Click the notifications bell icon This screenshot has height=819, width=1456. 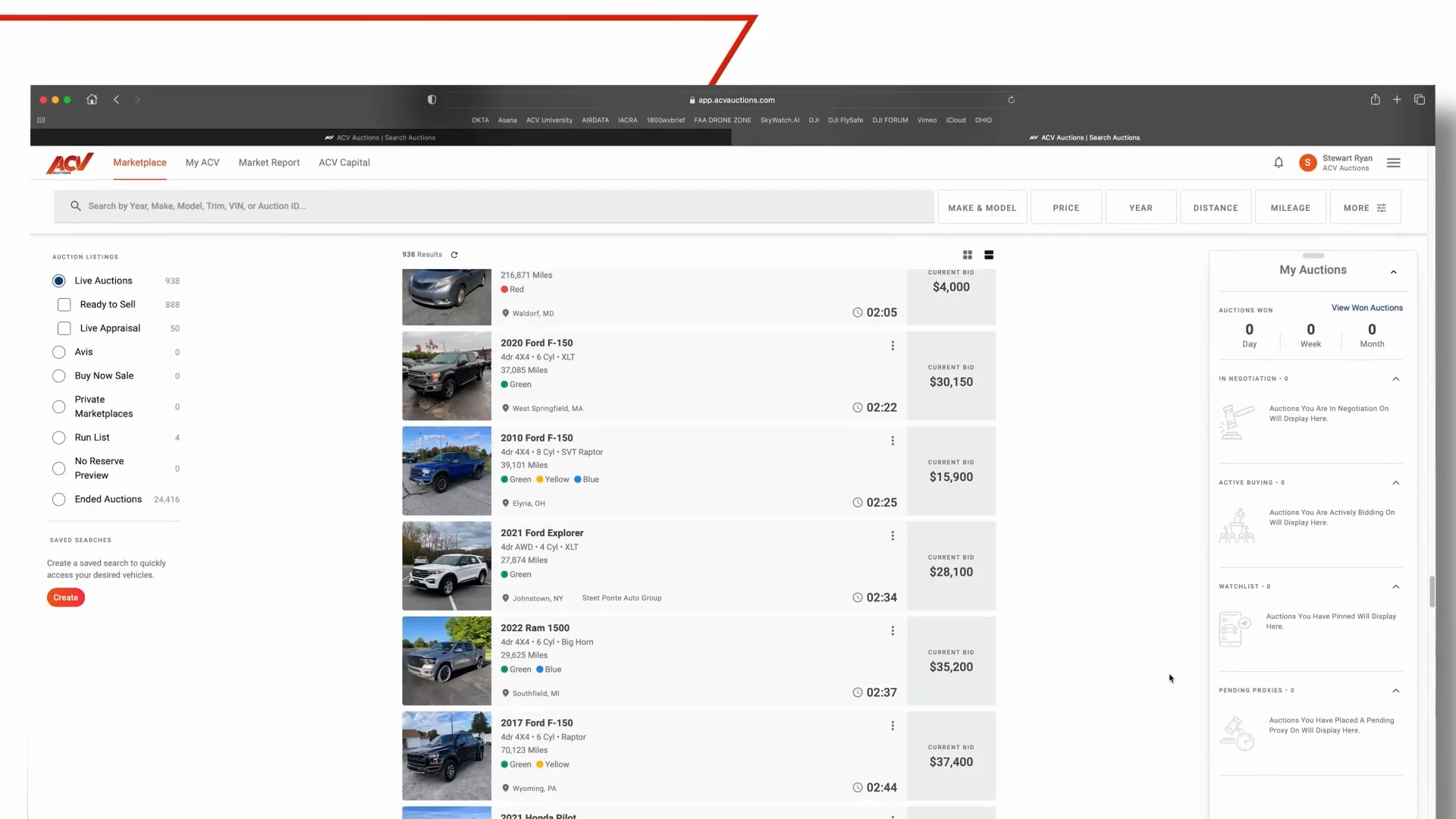coord(1279,162)
